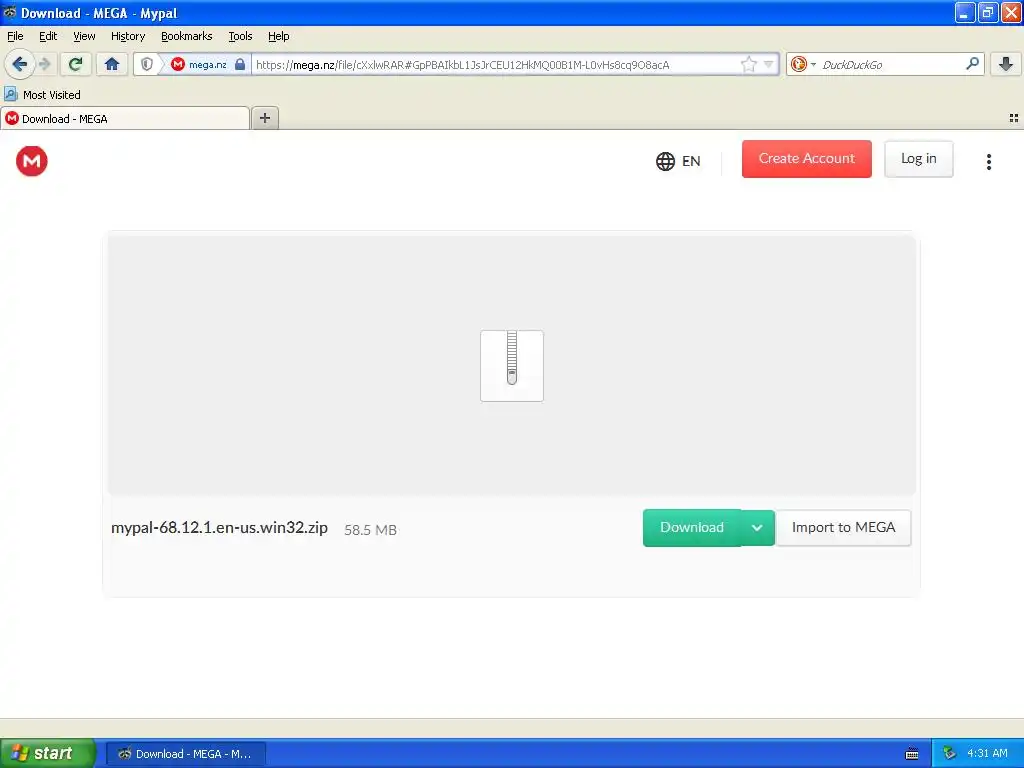Click the Create Account button
This screenshot has height=768, width=1024.
click(807, 159)
